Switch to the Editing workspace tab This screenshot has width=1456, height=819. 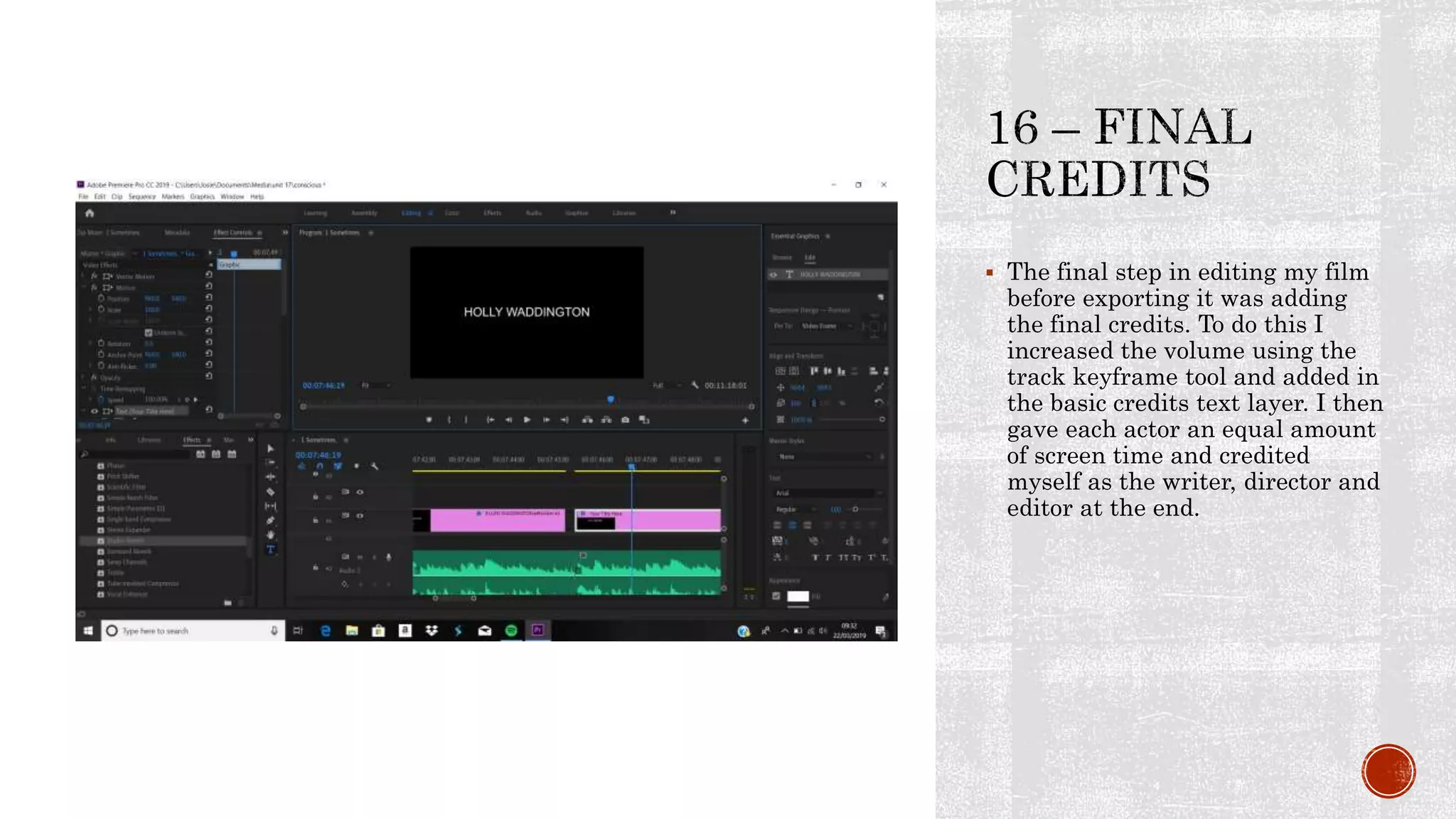411,213
